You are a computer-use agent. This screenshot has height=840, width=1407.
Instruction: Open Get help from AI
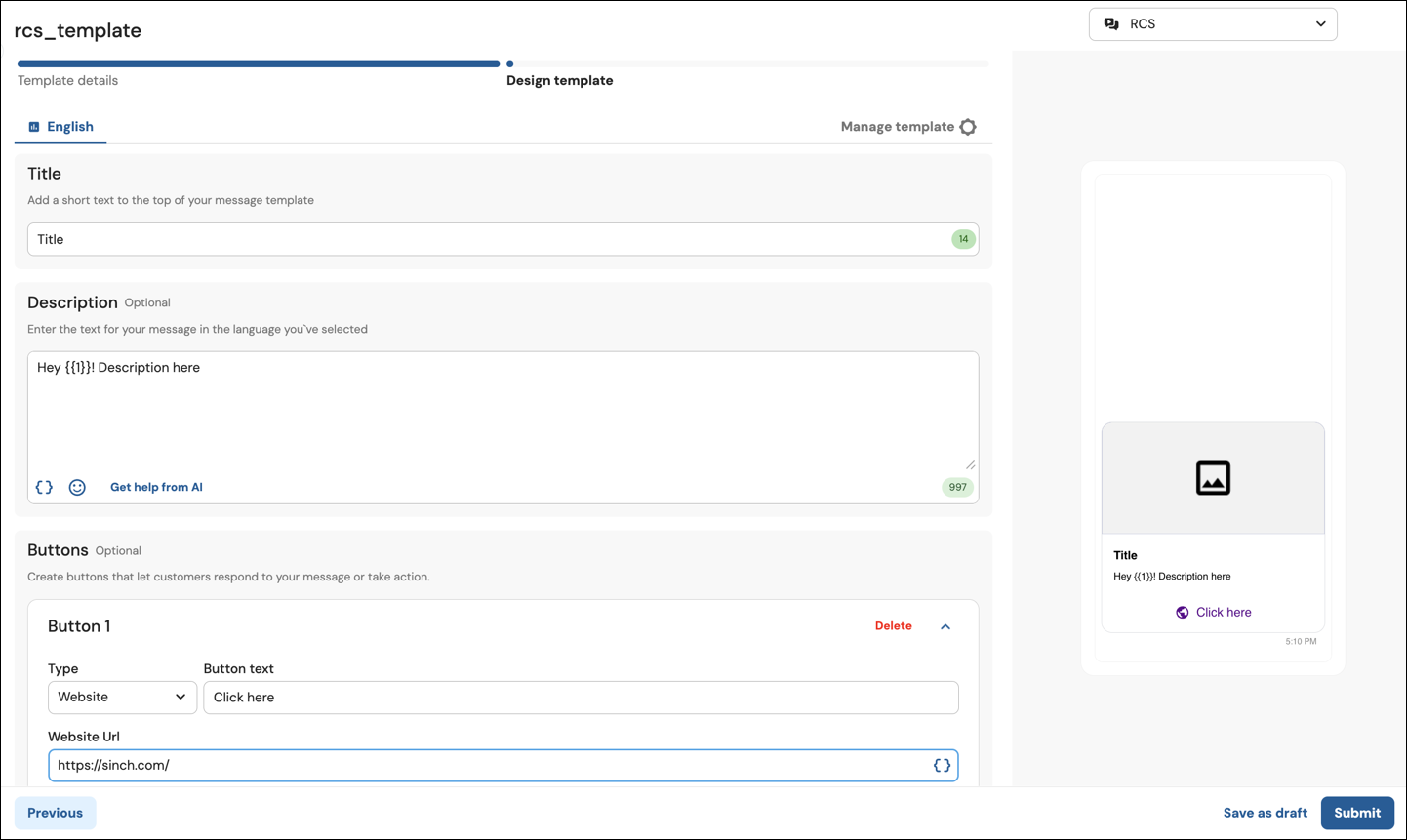tap(156, 486)
